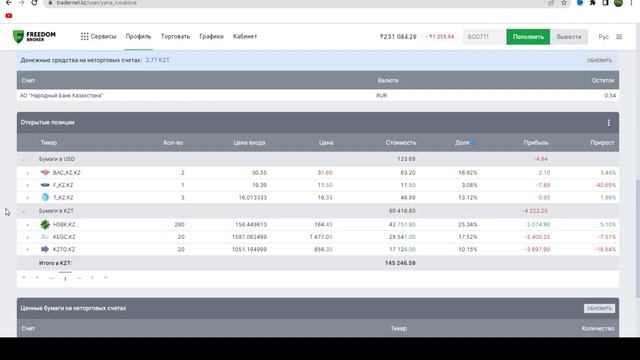
Task: Sort by the Прибыль column header
Action: click(x=536, y=142)
